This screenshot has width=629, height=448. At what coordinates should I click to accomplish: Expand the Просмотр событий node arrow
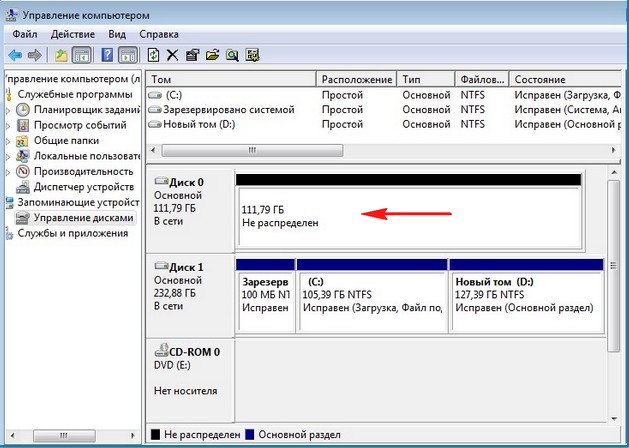point(10,125)
